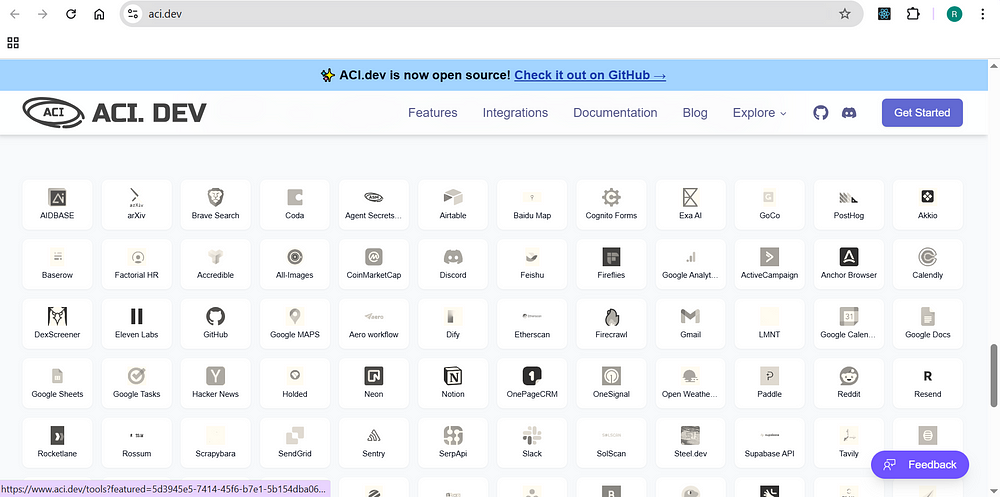This screenshot has height=497, width=1000.
Task: Click the page vertical scrollbar thumb
Action: coord(994,375)
